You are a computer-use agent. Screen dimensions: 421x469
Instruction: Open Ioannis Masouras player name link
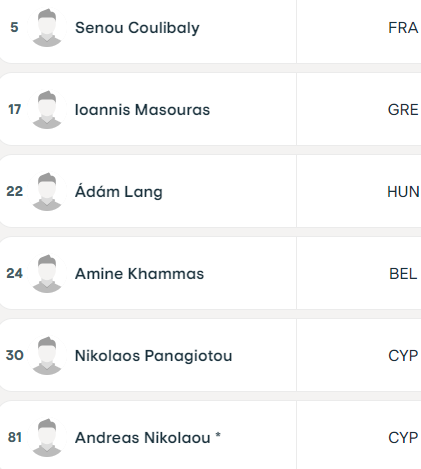pos(142,110)
